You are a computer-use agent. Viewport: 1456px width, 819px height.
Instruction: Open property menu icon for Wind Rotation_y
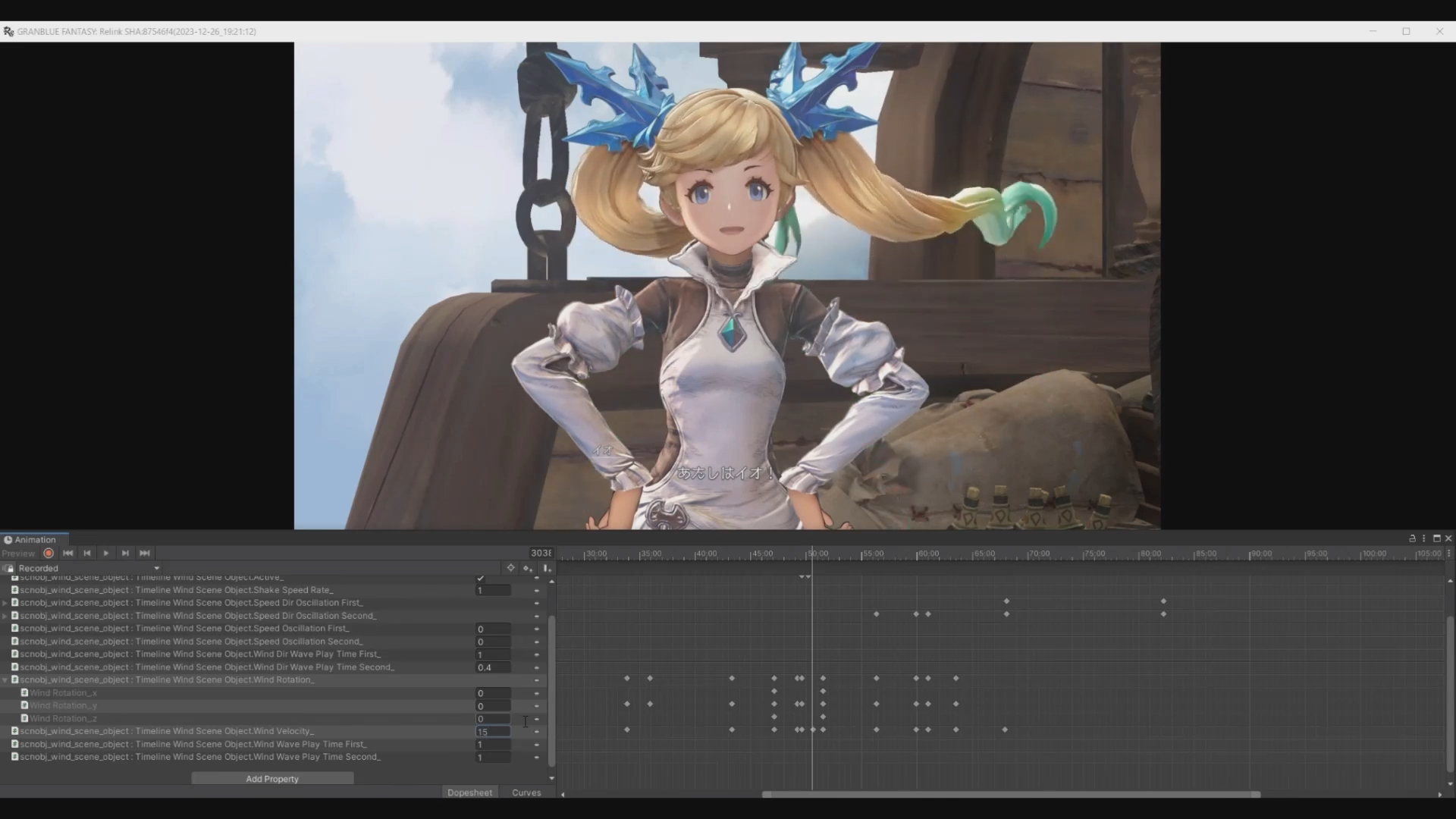coord(536,706)
